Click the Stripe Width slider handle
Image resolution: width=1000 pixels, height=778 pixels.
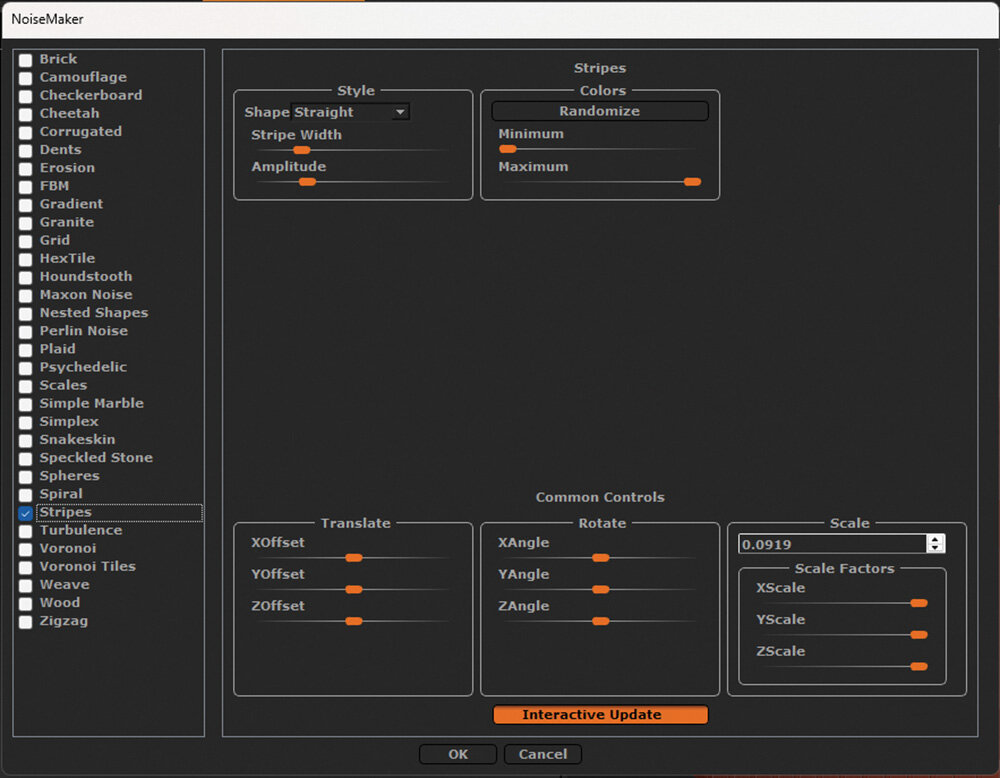pos(302,150)
